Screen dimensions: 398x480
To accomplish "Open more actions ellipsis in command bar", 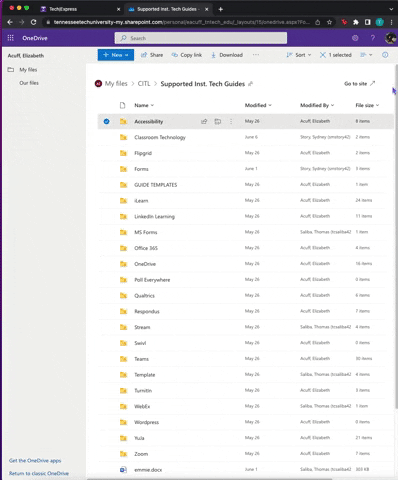I will coord(256,55).
